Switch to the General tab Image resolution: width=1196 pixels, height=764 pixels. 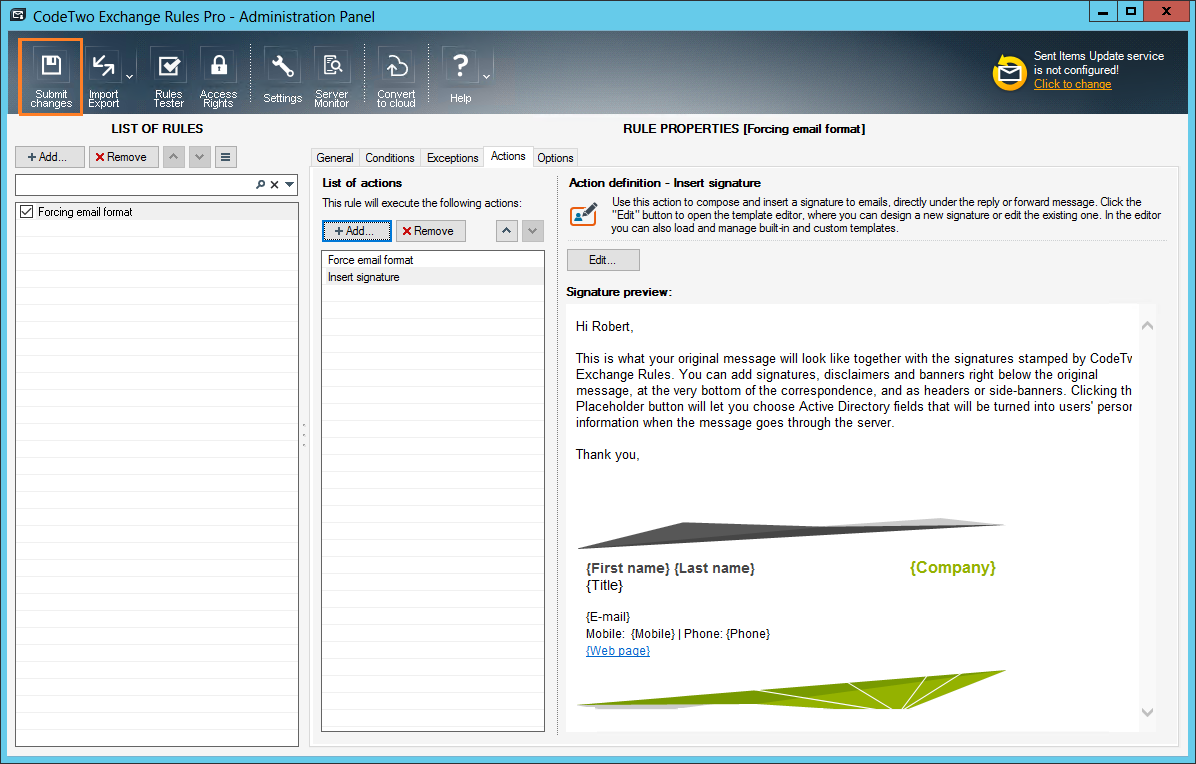point(335,158)
